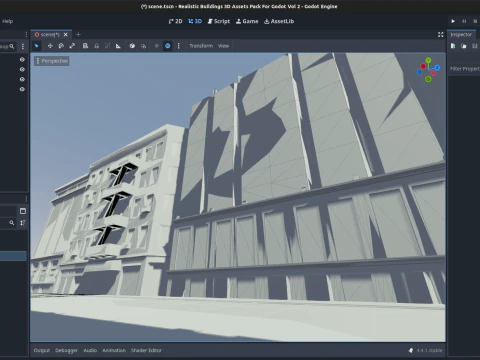
Task: Open scene tree filter options dots menu
Action: pyautogui.click(x=23, y=46)
